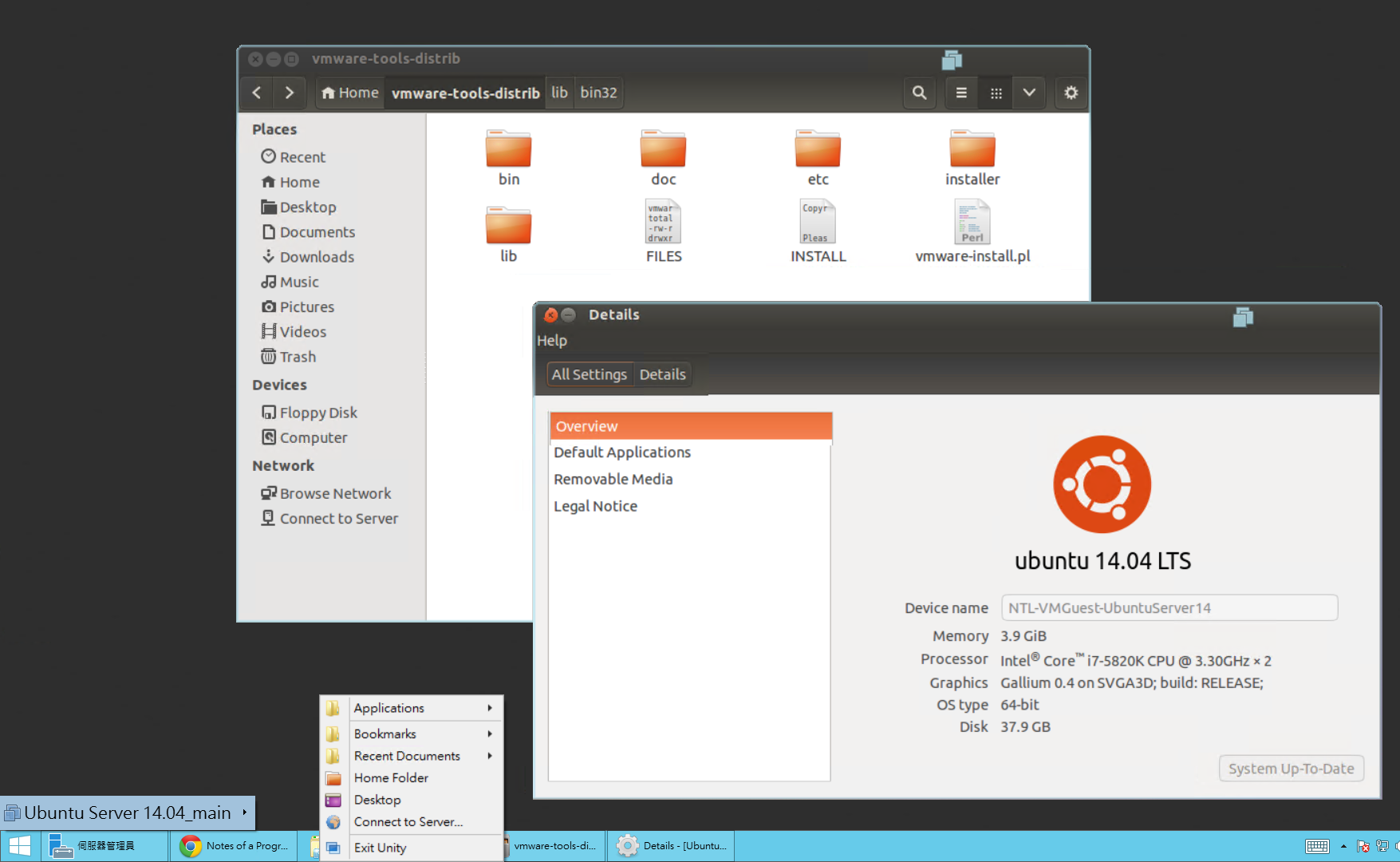Click Exit Unity menu entry
The image size is (1400, 862).
(x=412, y=848)
